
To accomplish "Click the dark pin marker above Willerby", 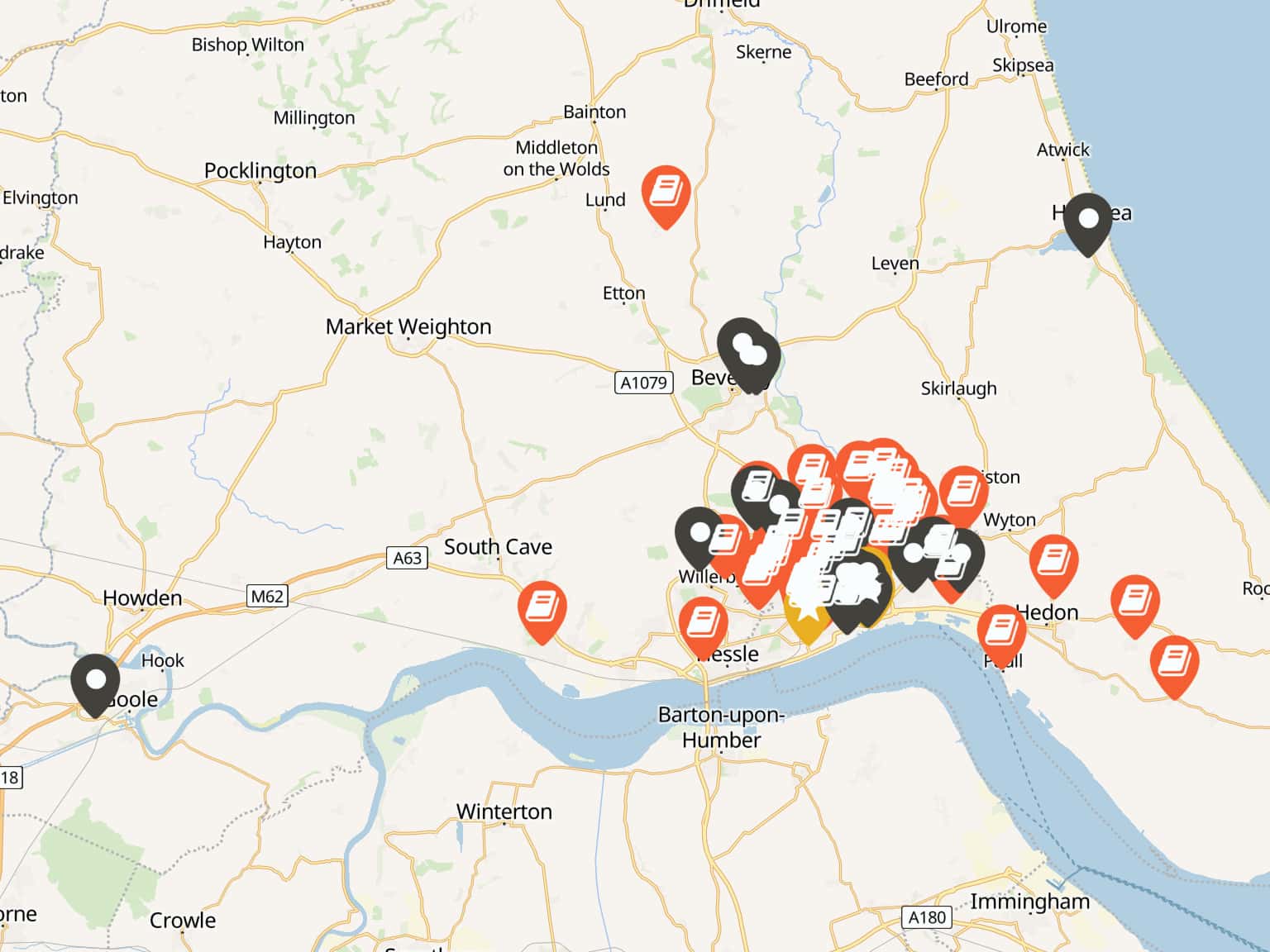I will (699, 537).
